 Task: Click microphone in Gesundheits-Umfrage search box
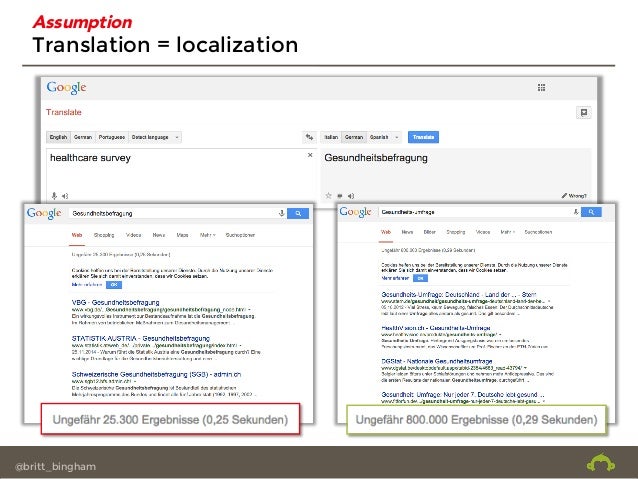[576, 212]
